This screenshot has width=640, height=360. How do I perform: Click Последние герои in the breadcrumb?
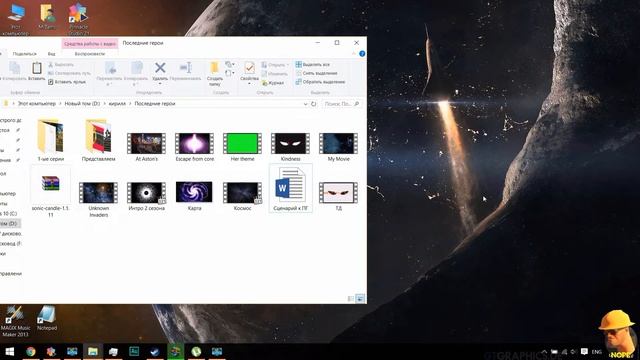(x=155, y=104)
